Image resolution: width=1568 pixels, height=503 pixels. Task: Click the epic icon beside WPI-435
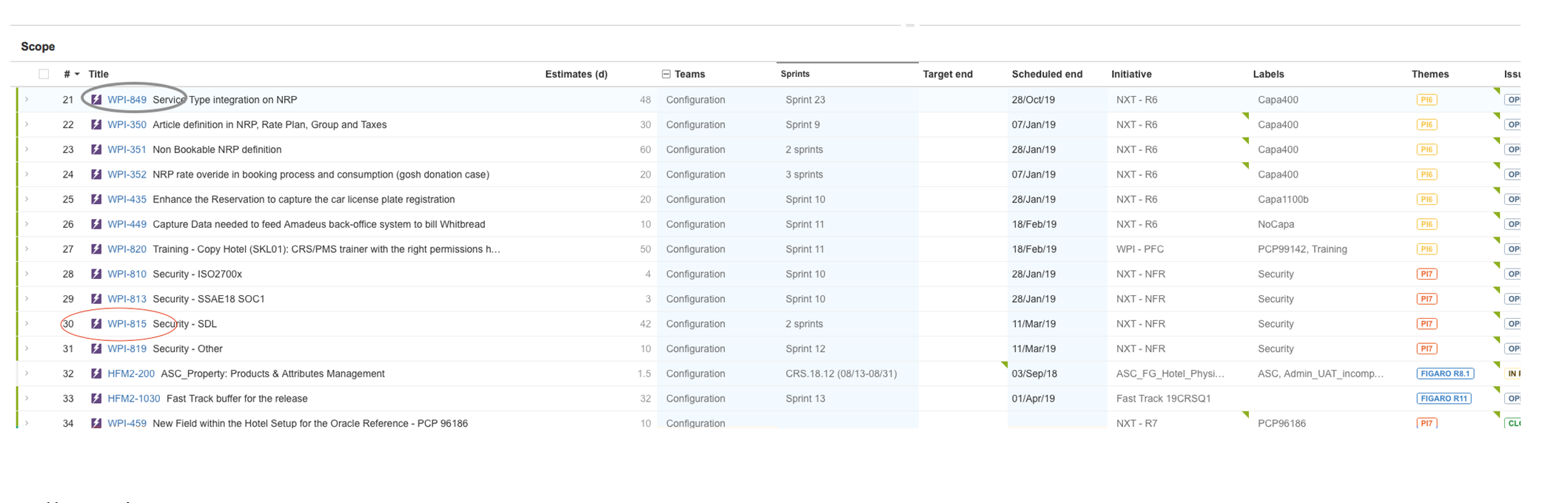[x=96, y=200]
